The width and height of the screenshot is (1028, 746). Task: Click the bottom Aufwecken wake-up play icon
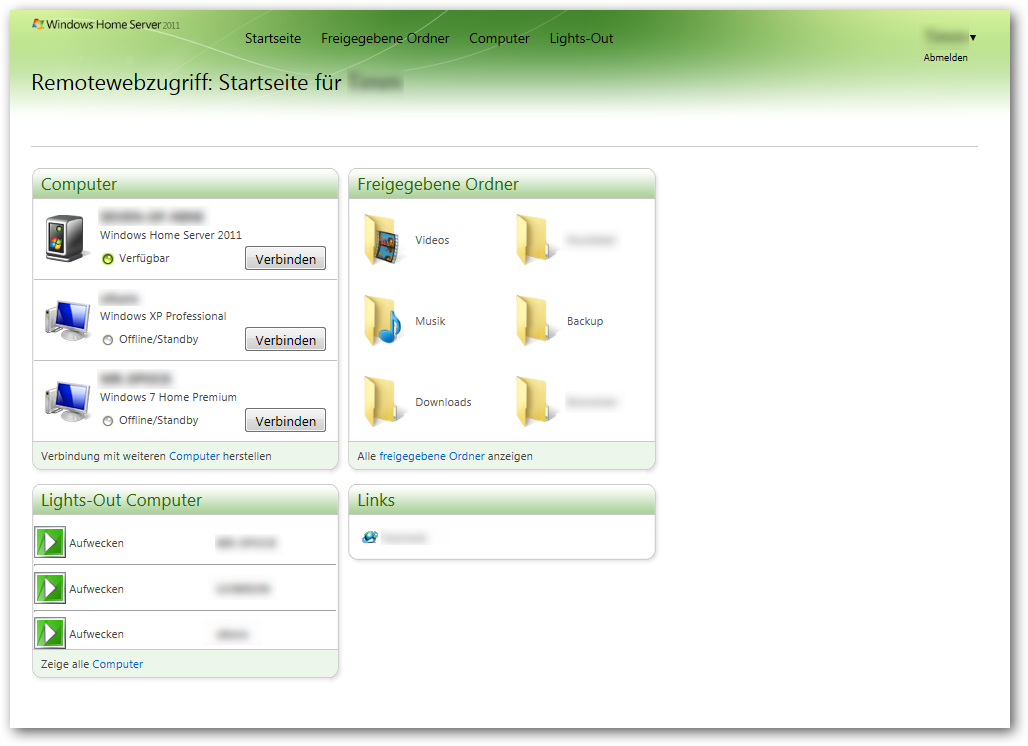point(50,633)
